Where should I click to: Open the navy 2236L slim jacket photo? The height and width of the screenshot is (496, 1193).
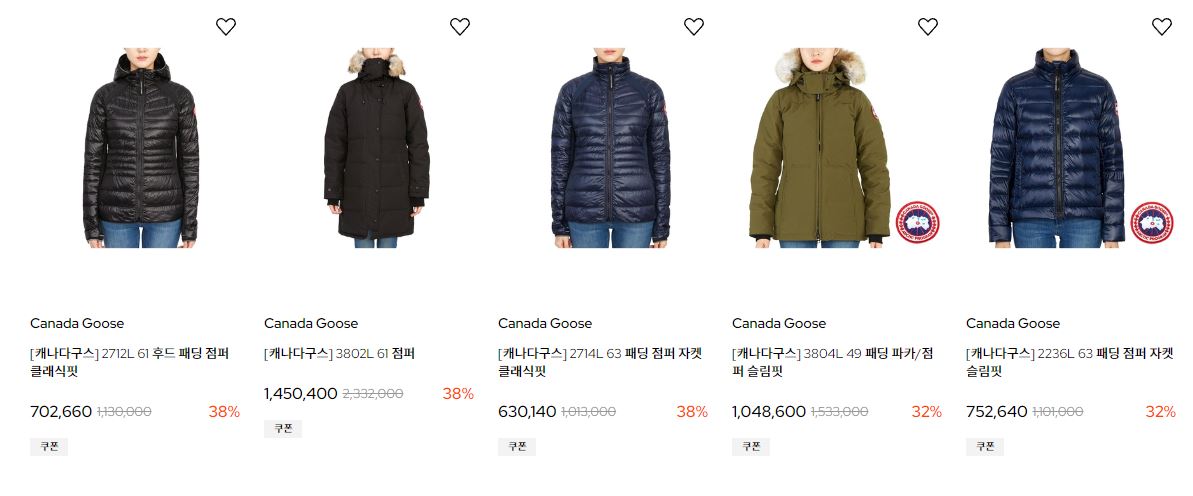[1056, 148]
